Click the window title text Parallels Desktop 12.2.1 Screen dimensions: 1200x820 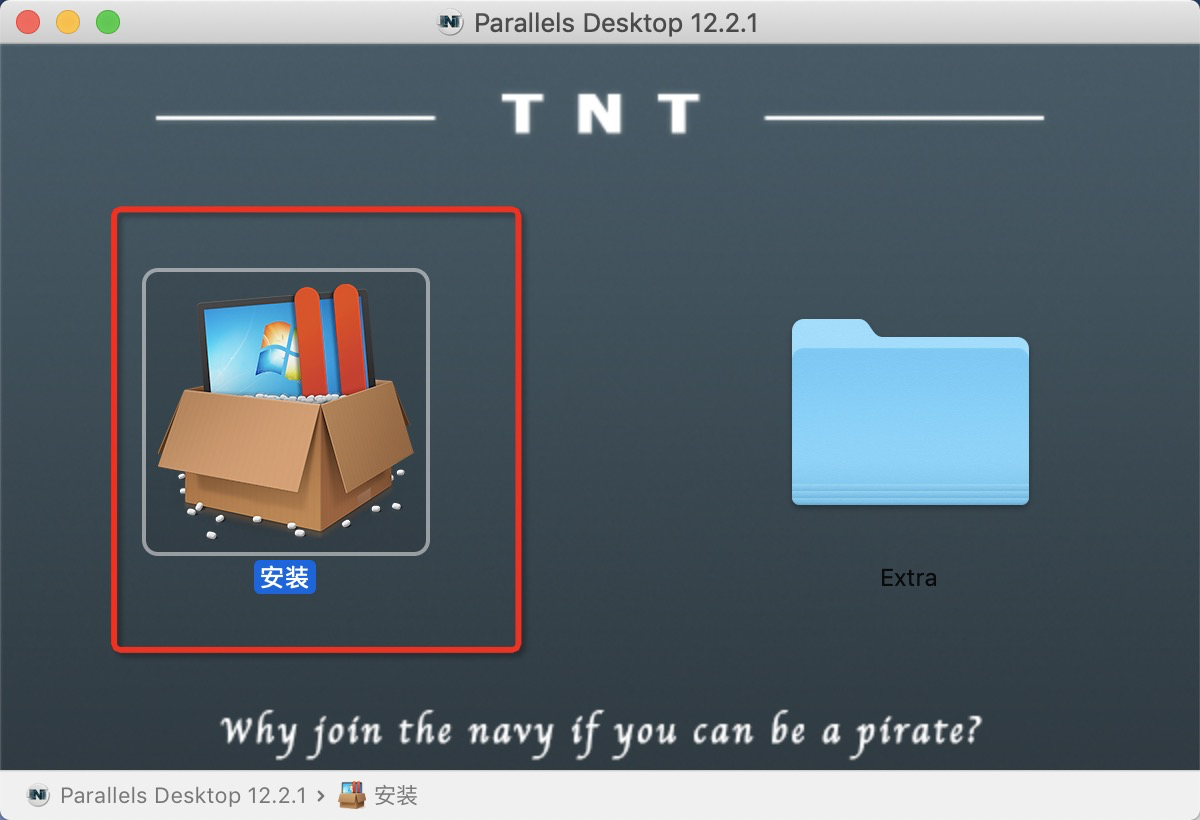coord(616,22)
